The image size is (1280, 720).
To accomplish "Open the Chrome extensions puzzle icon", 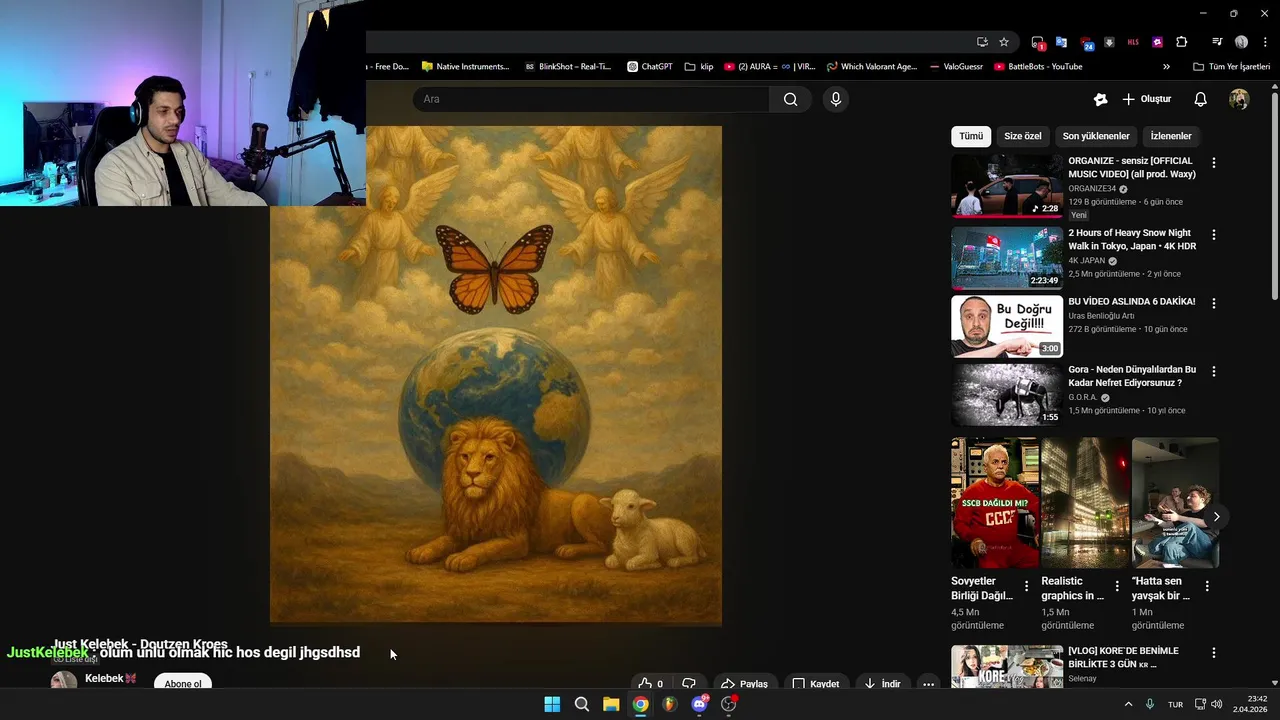I will (1181, 42).
